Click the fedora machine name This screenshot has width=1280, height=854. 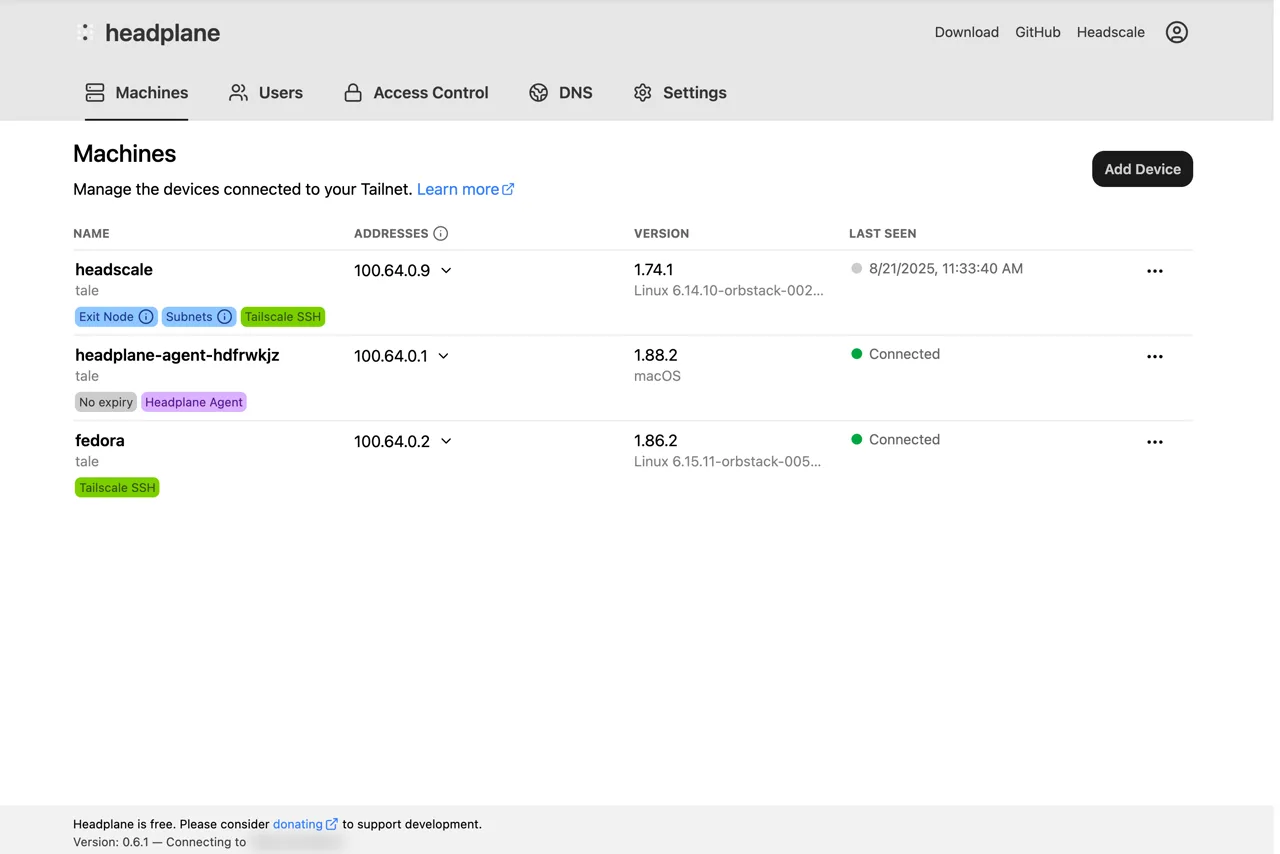point(100,440)
